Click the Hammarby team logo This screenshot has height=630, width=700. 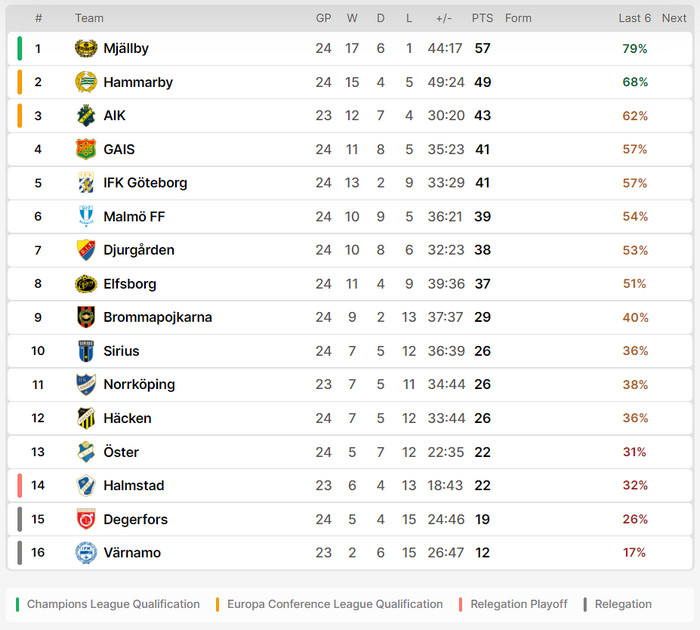(86, 82)
